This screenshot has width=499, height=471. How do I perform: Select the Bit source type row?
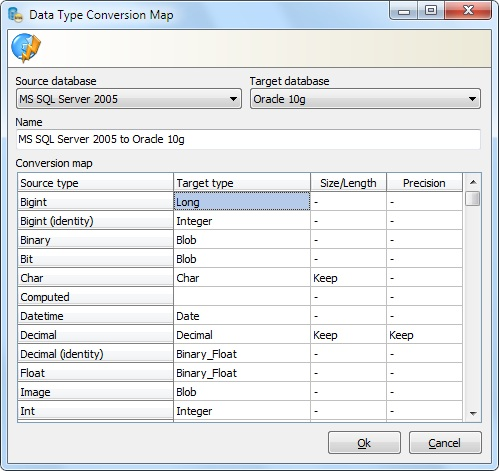pos(96,258)
